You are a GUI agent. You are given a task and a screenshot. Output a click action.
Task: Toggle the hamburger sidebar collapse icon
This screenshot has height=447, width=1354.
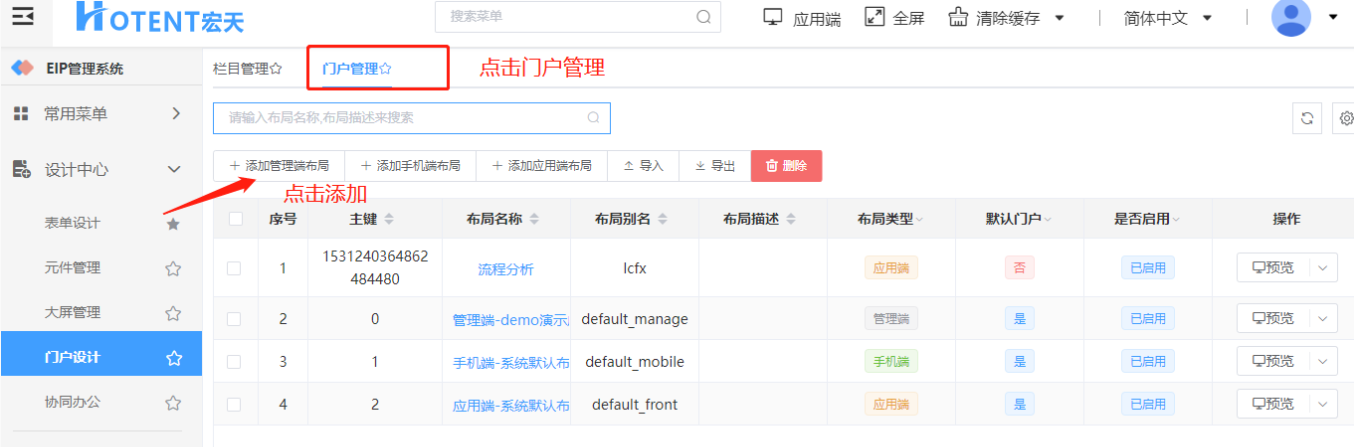pos(22,16)
